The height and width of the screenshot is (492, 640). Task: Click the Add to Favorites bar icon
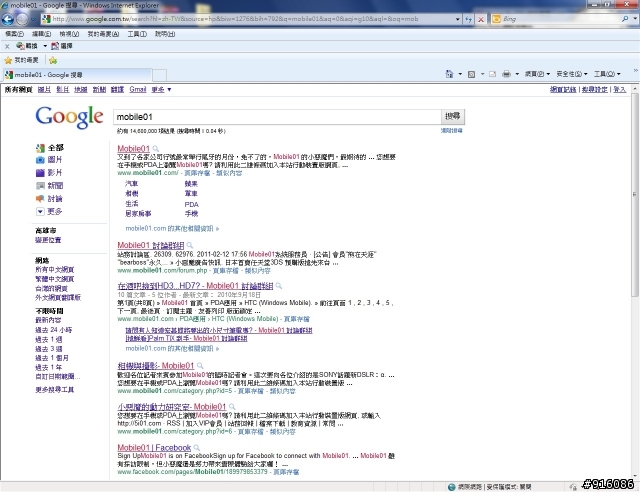point(53,60)
